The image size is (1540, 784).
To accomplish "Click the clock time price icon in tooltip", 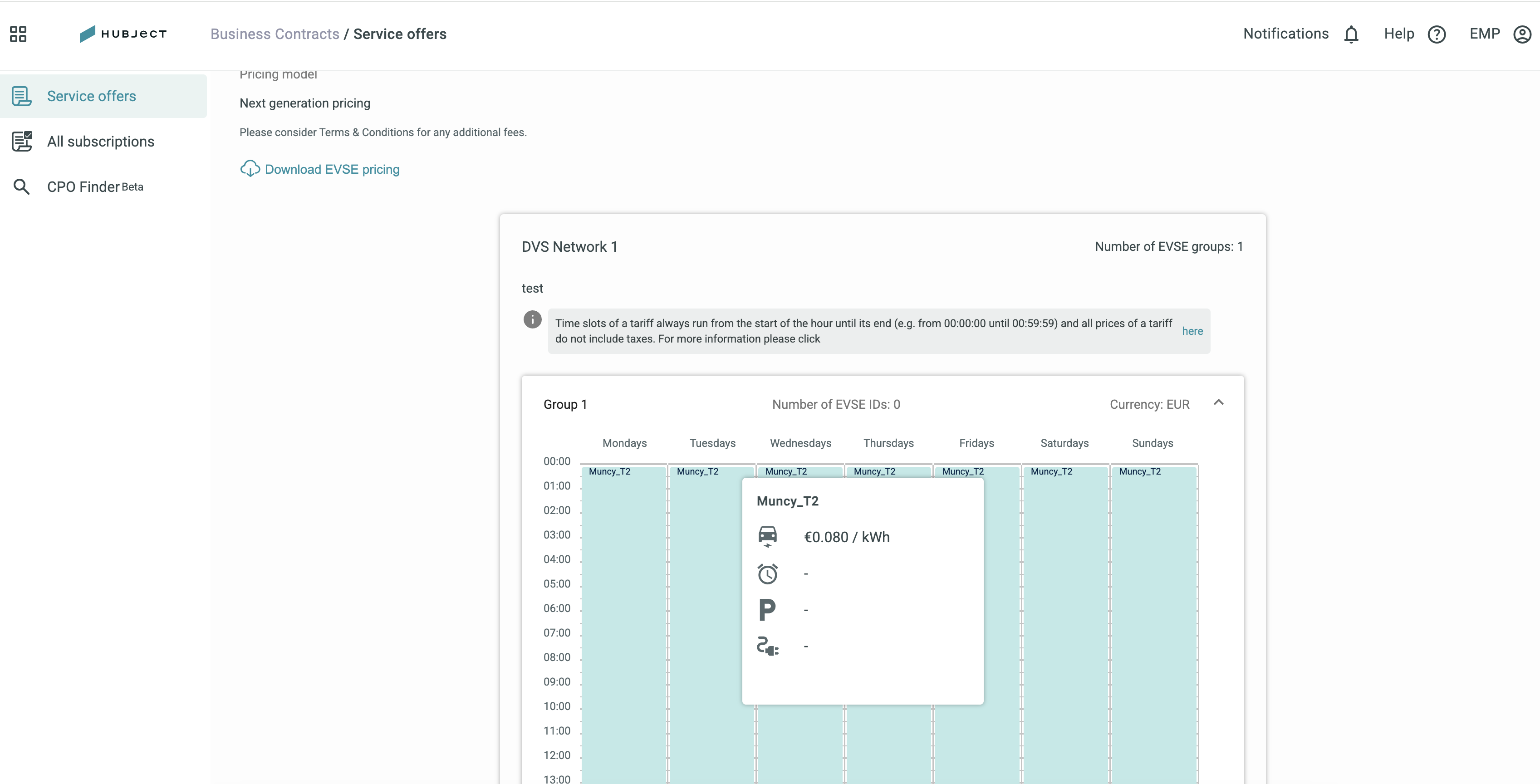I will pos(768,573).
